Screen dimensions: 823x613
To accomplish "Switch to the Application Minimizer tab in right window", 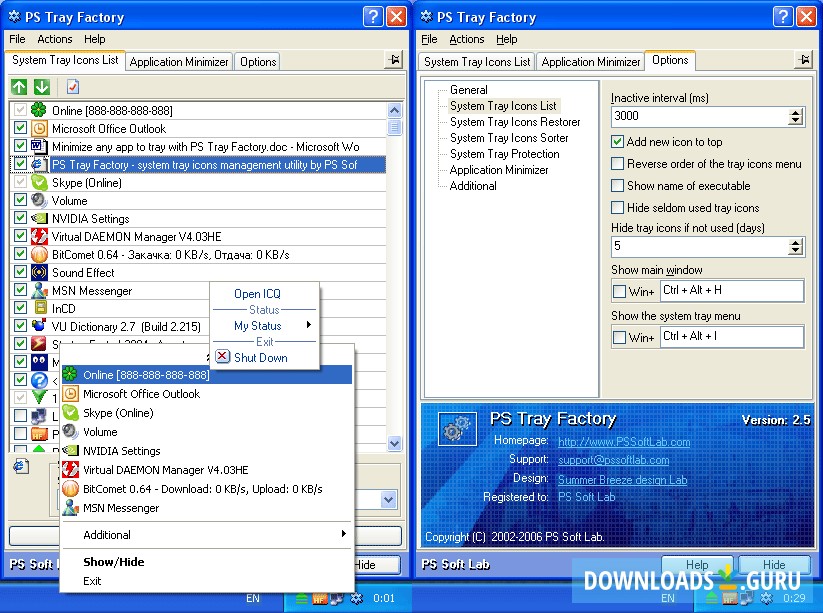I will (x=588, y=62).
